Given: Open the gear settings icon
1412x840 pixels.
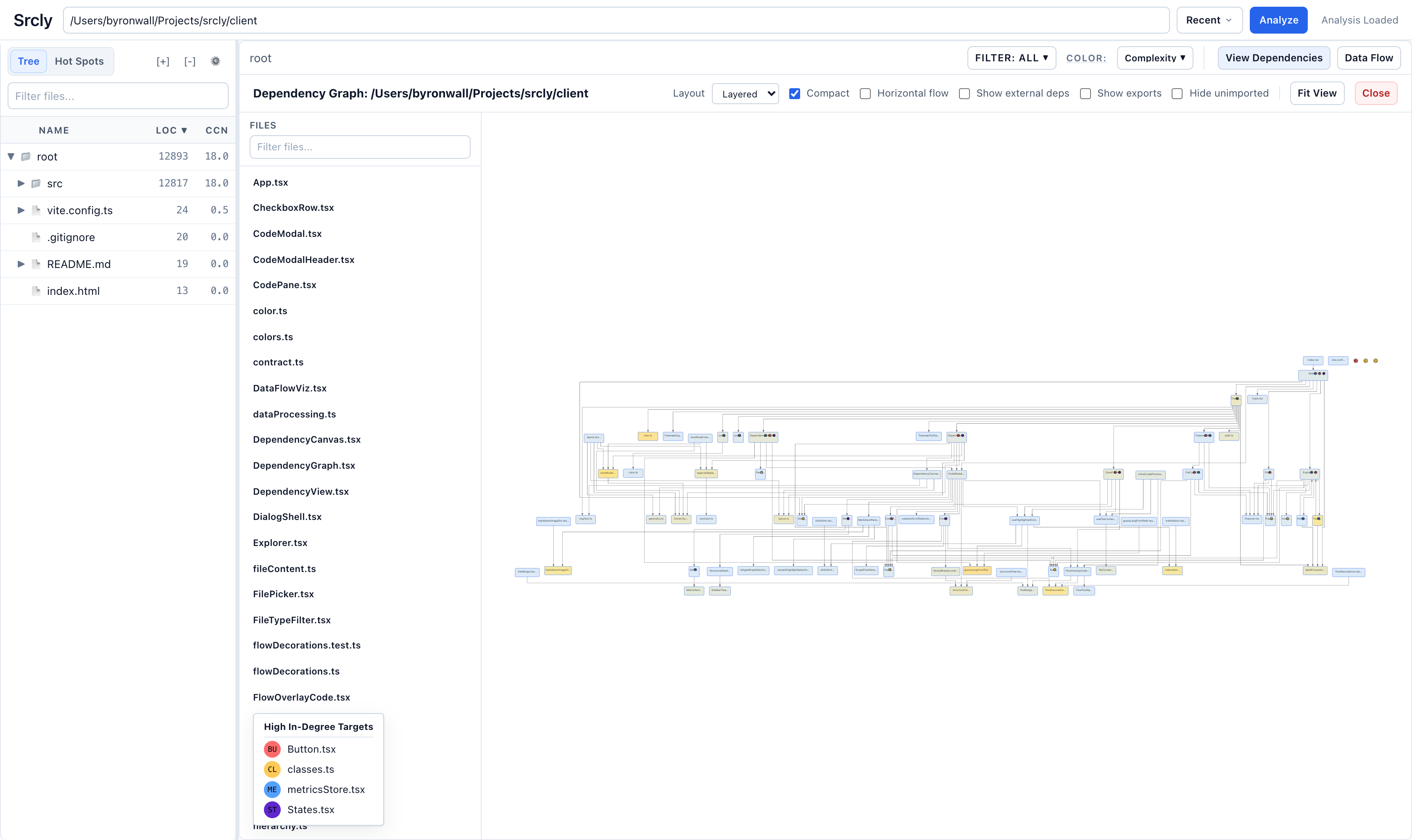Looking at the screenshot, I should point(215,61).
